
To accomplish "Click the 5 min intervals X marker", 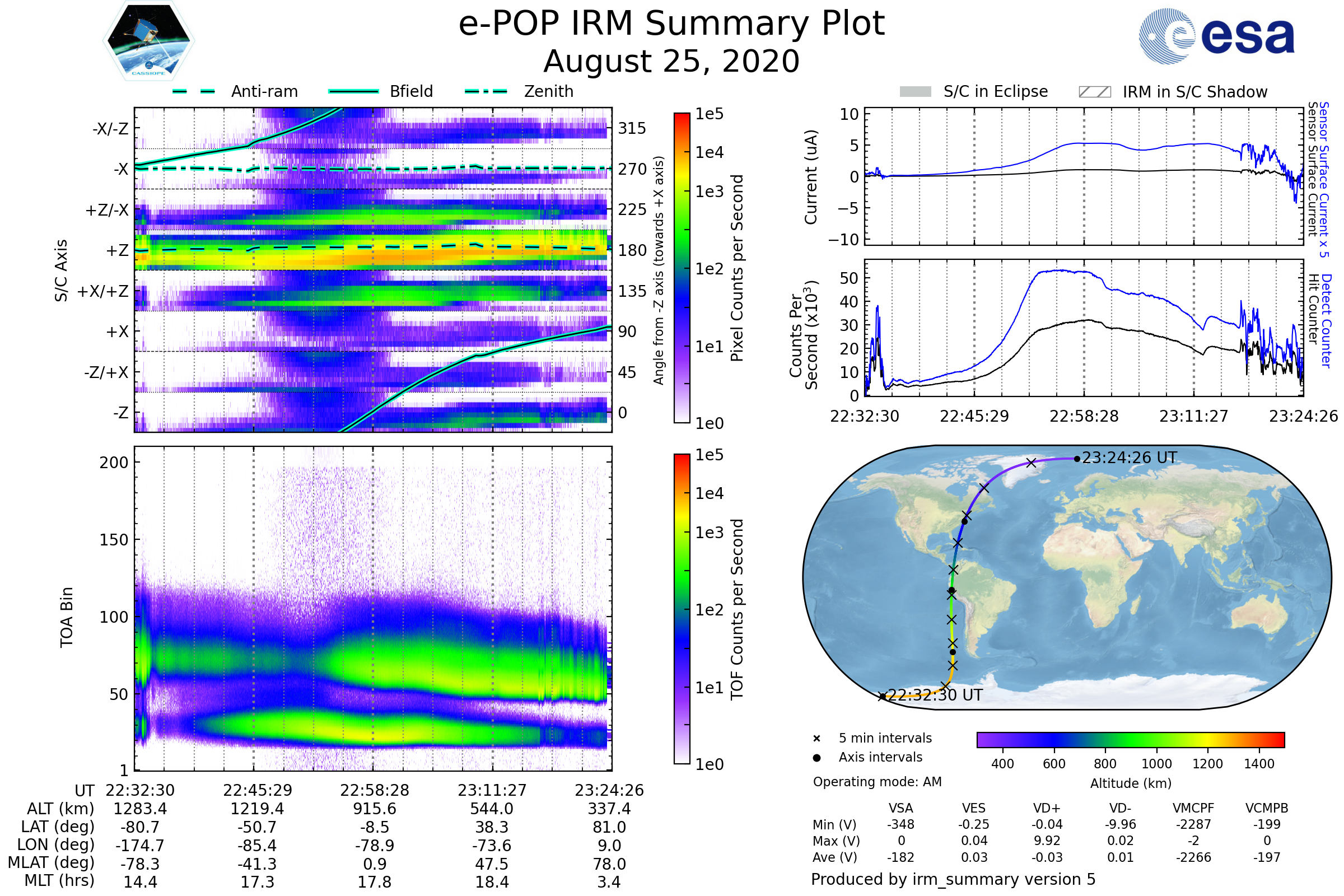I will 816,738.
